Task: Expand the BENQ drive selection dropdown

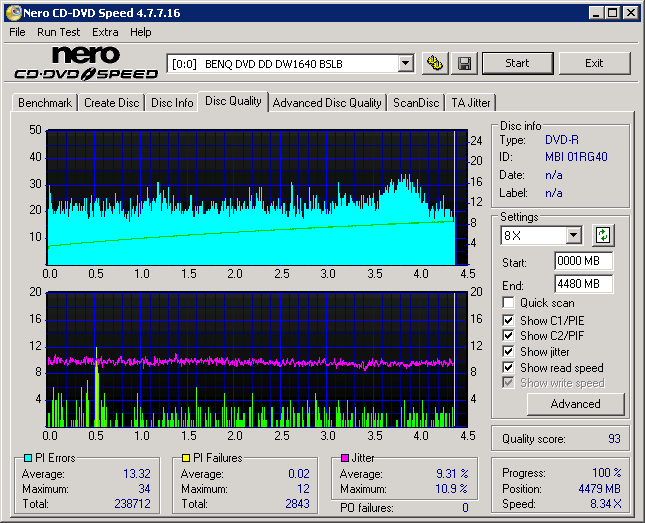Action: tap(405, 64)
